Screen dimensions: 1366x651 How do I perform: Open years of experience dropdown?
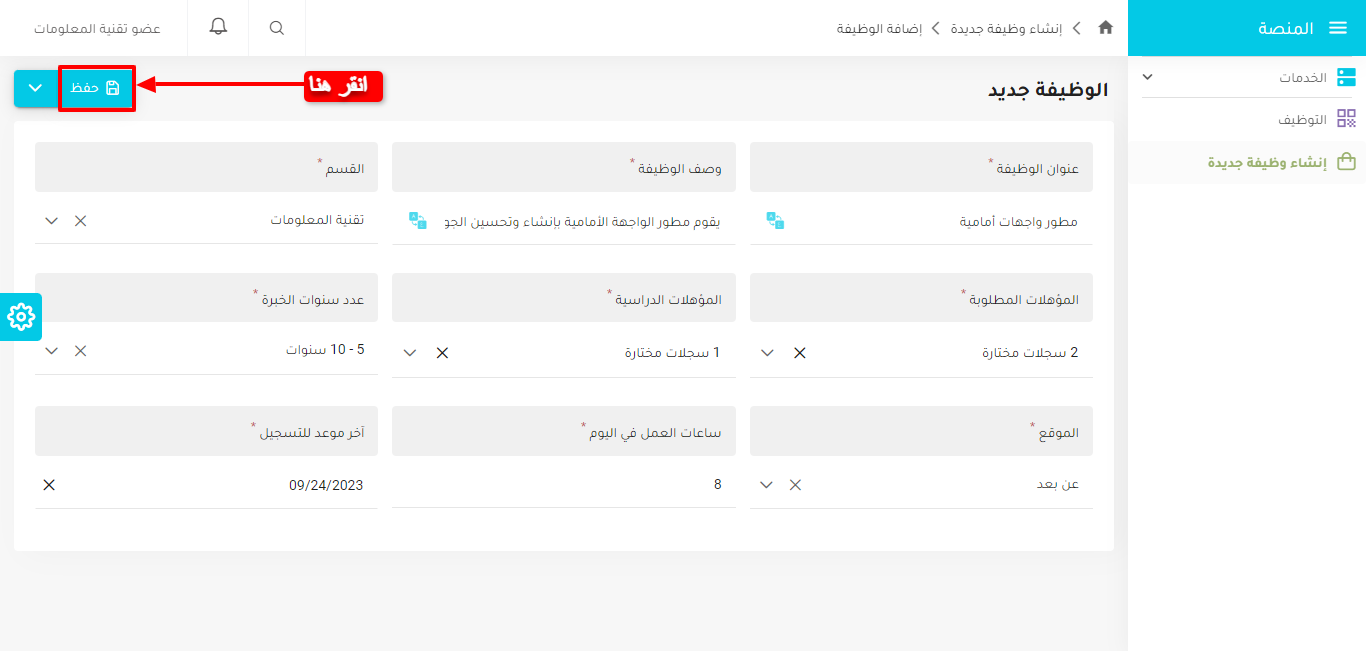click(52, 351)
